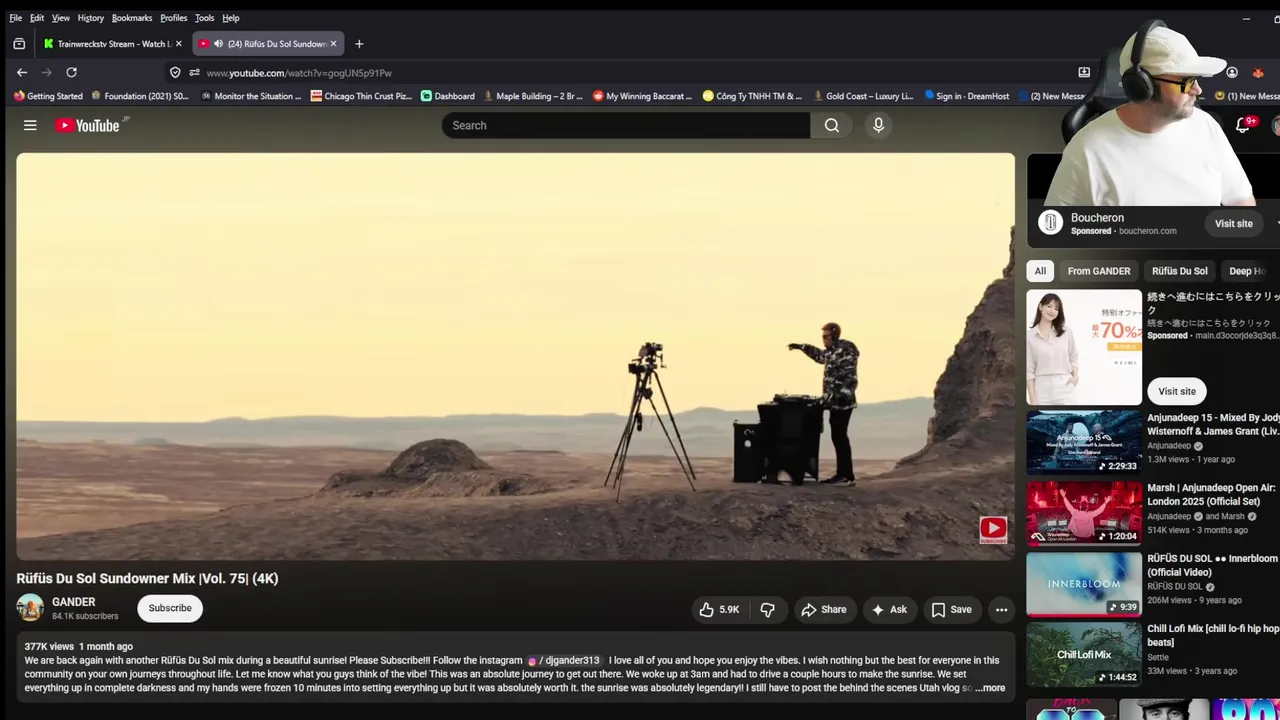The width and height of the screenshot is (1280, 720).
Task: Open the tracking protection shield icon
Action: (x=175, y=72)
